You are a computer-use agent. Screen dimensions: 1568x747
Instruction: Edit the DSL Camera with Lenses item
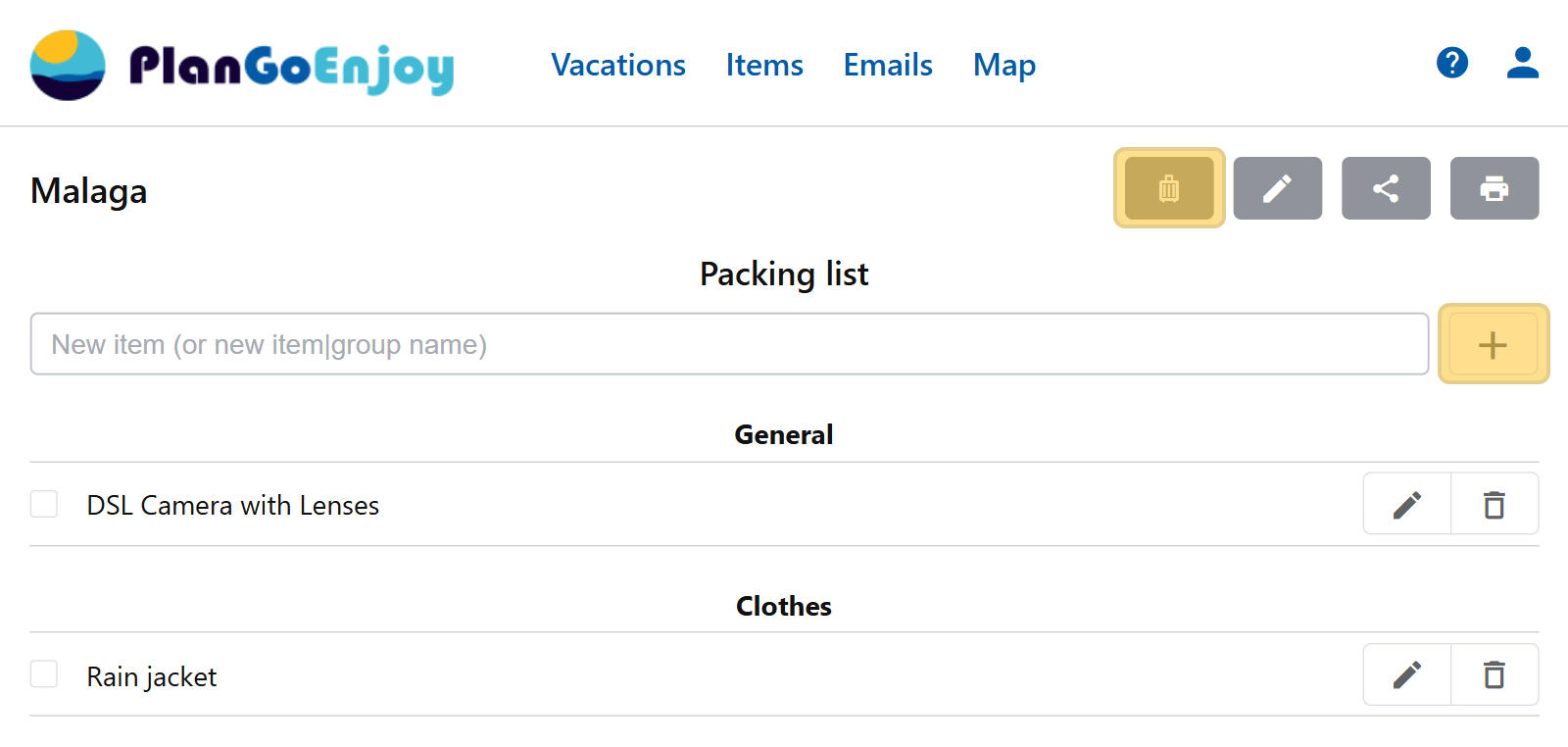(1407, 505)
